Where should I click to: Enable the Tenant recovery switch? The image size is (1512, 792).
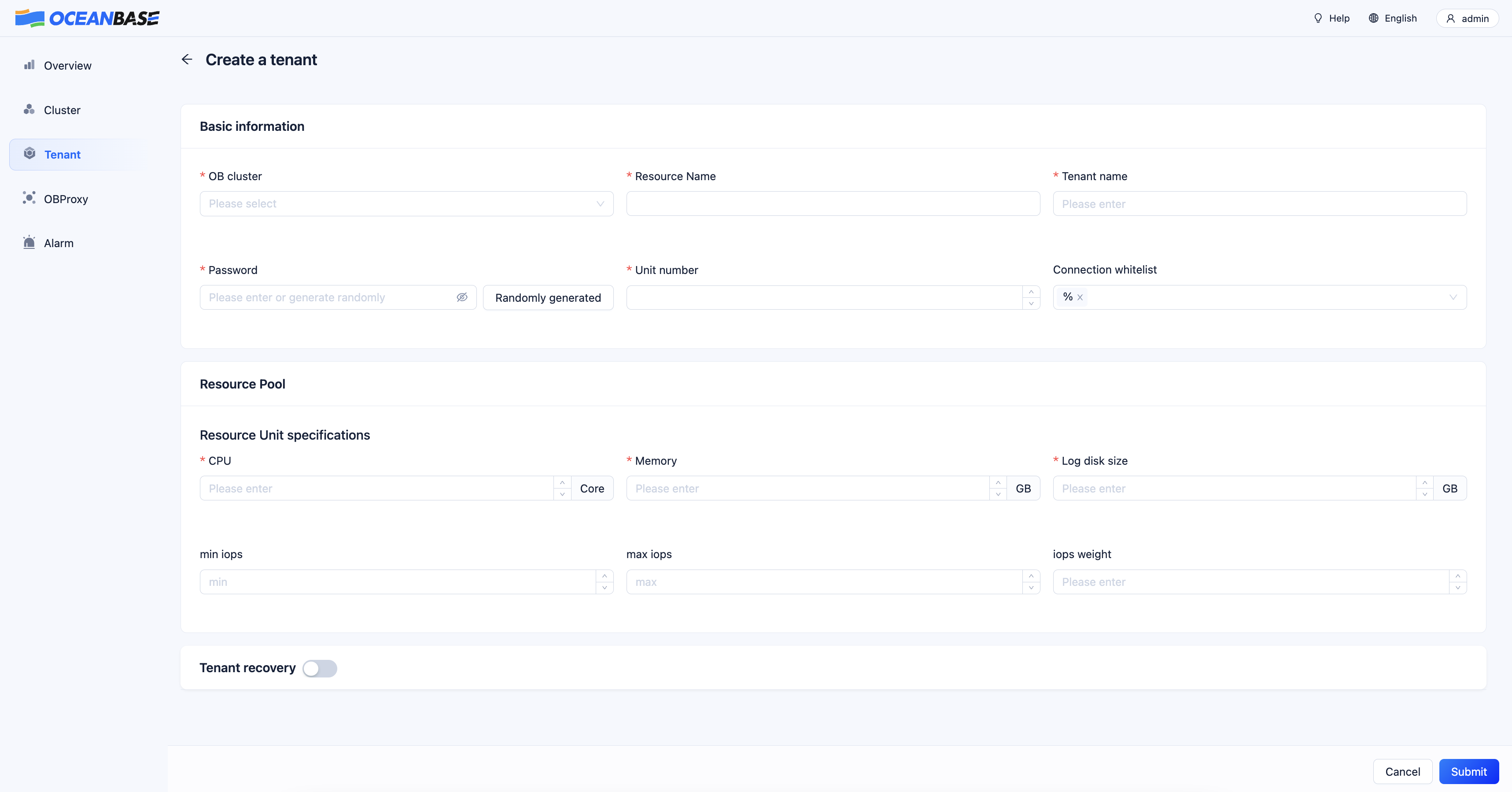coord(320,668)
